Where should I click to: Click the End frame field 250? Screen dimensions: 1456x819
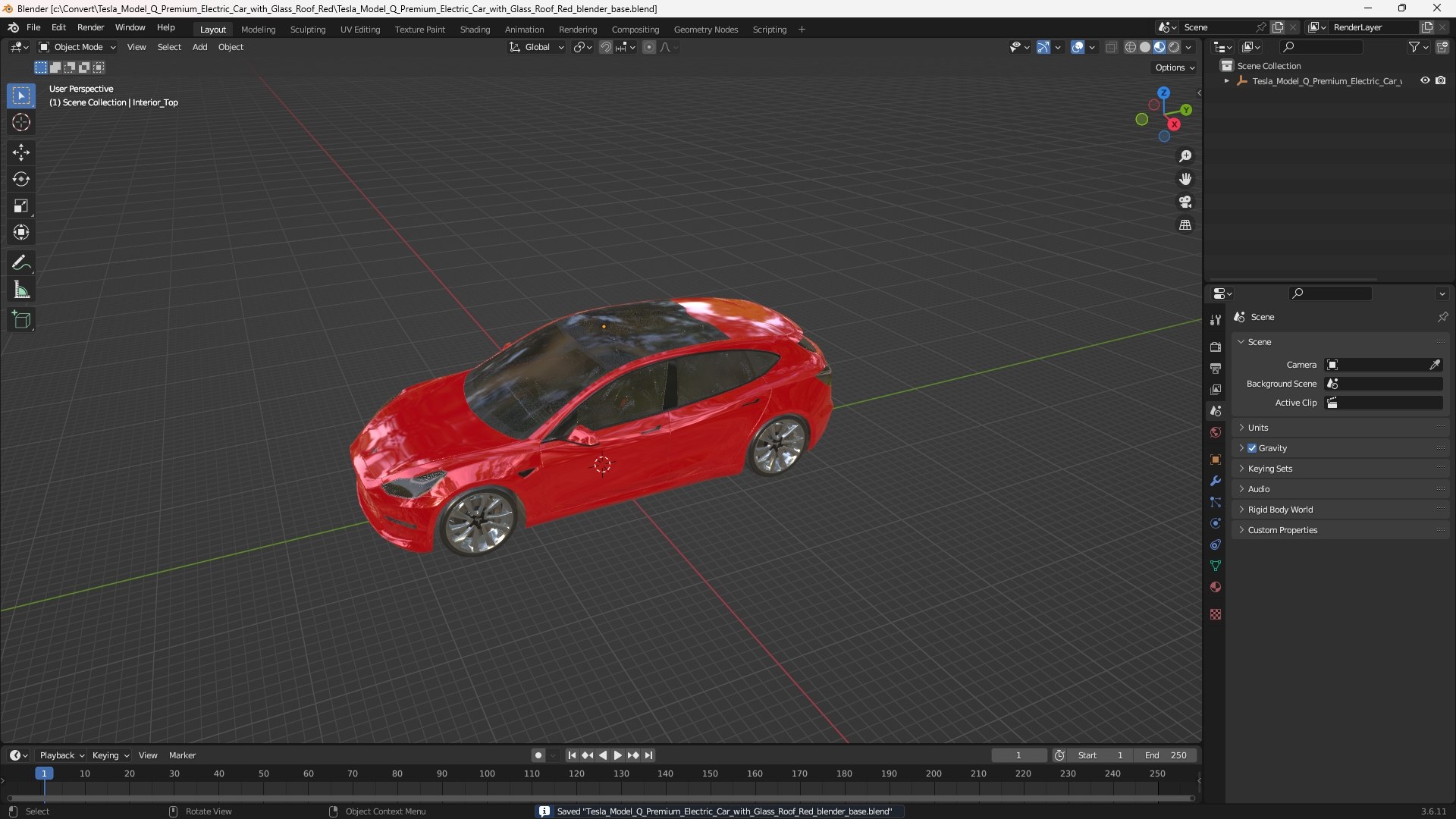click(x=1166, y=755)
